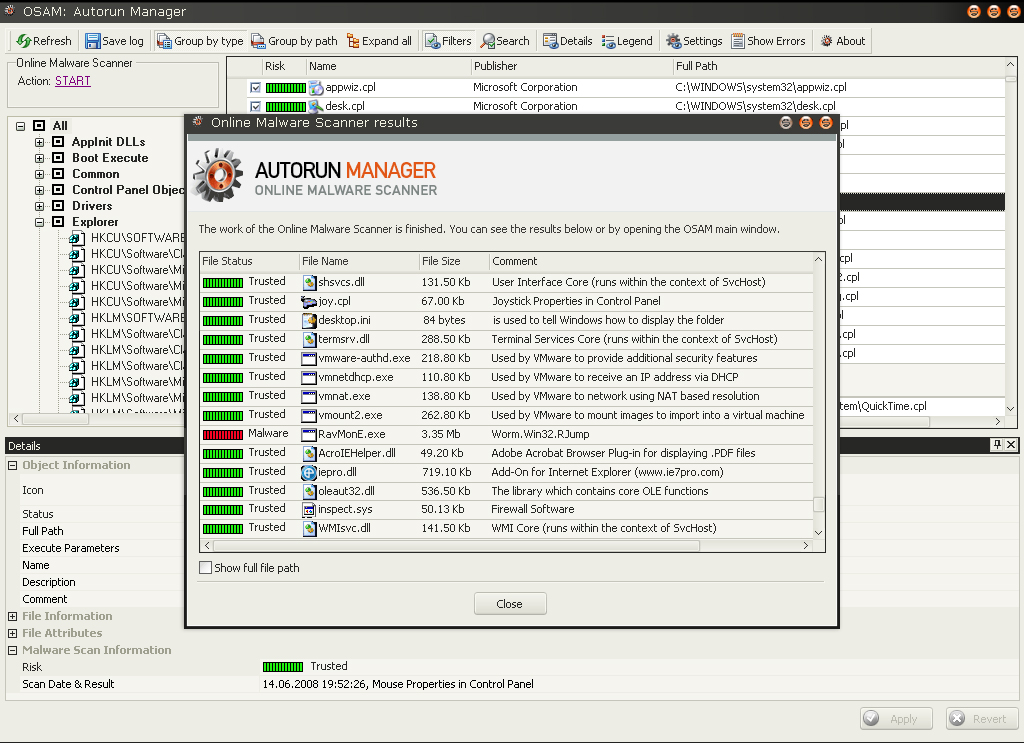
Task: Uncheck the desk.cpl row checkbox
Action: click(x=255, y=106)
